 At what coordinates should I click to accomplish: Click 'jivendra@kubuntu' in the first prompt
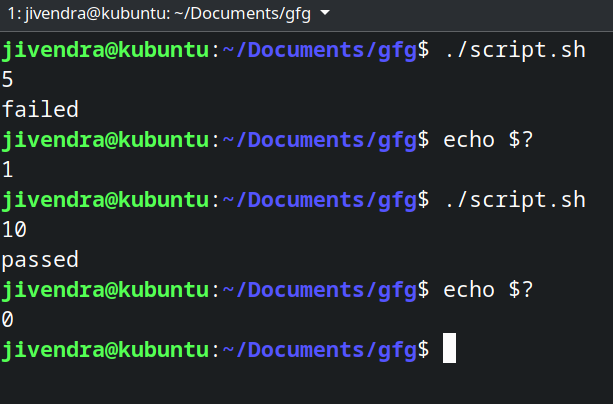[x=105, y=49]
